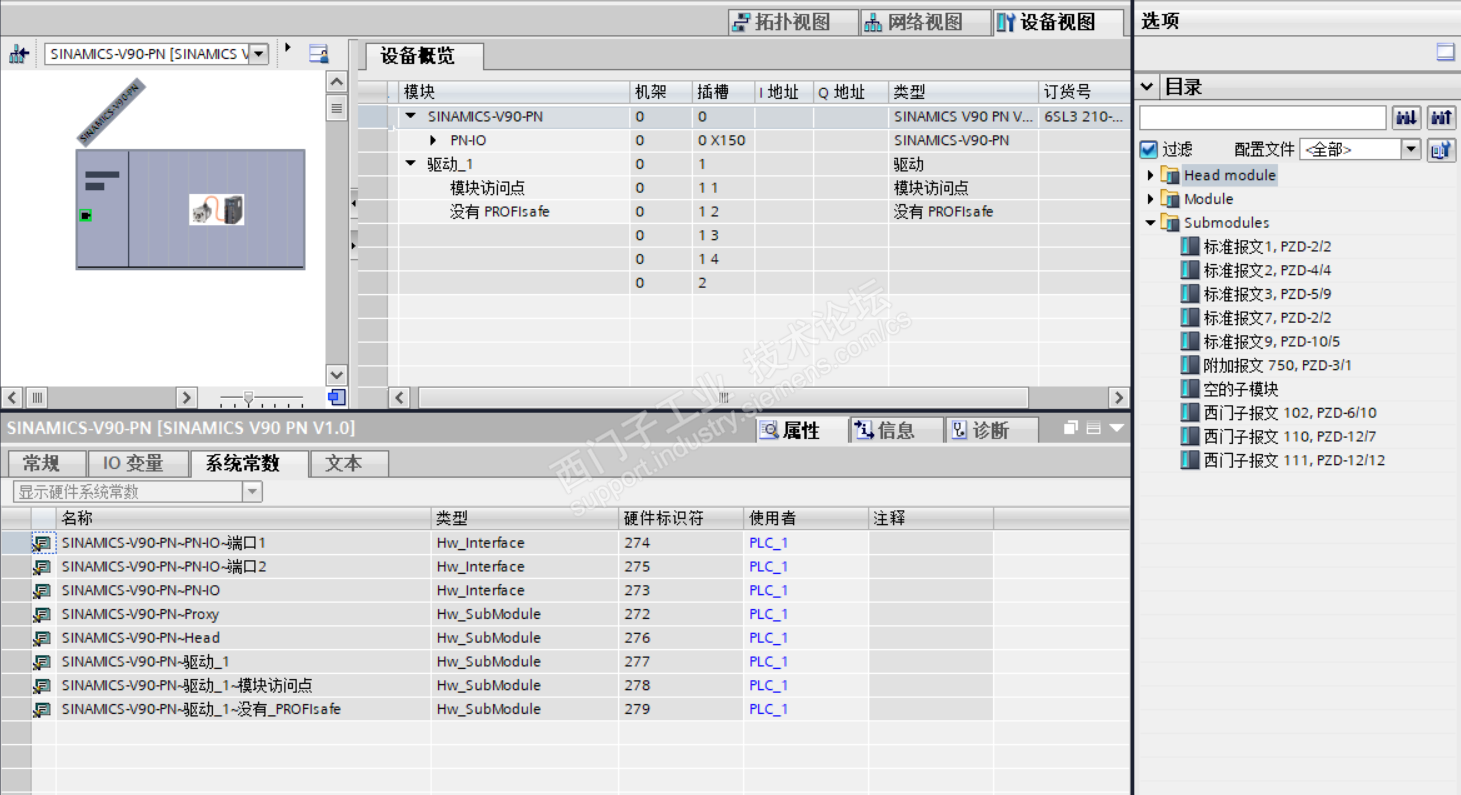Click the 诊断 tab icon

pyautogui.click(x=959, y=431)
